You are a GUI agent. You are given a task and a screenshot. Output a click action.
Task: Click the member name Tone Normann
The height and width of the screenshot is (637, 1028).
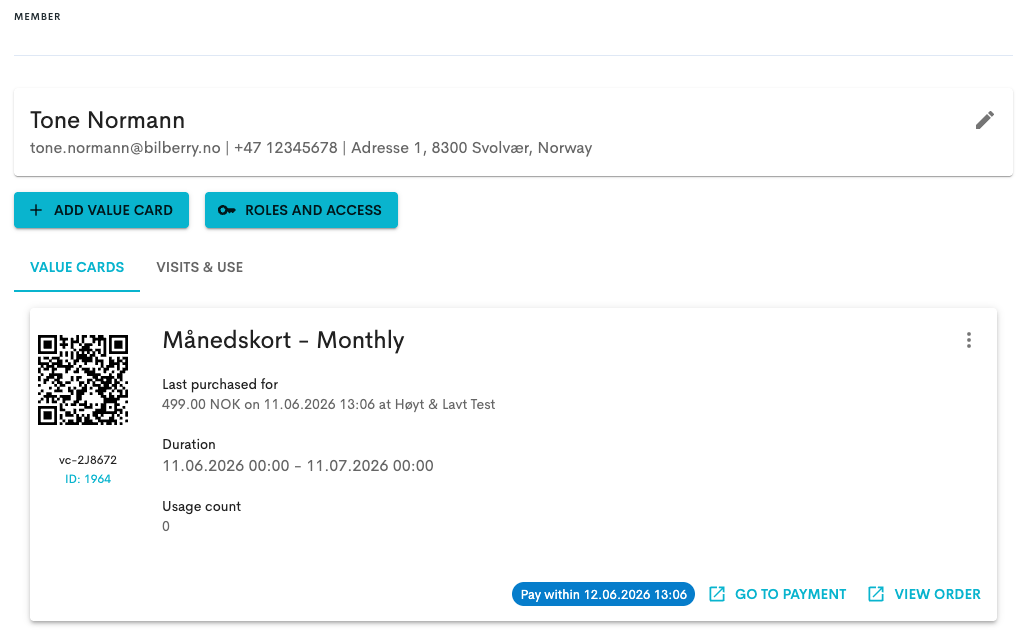108,121
